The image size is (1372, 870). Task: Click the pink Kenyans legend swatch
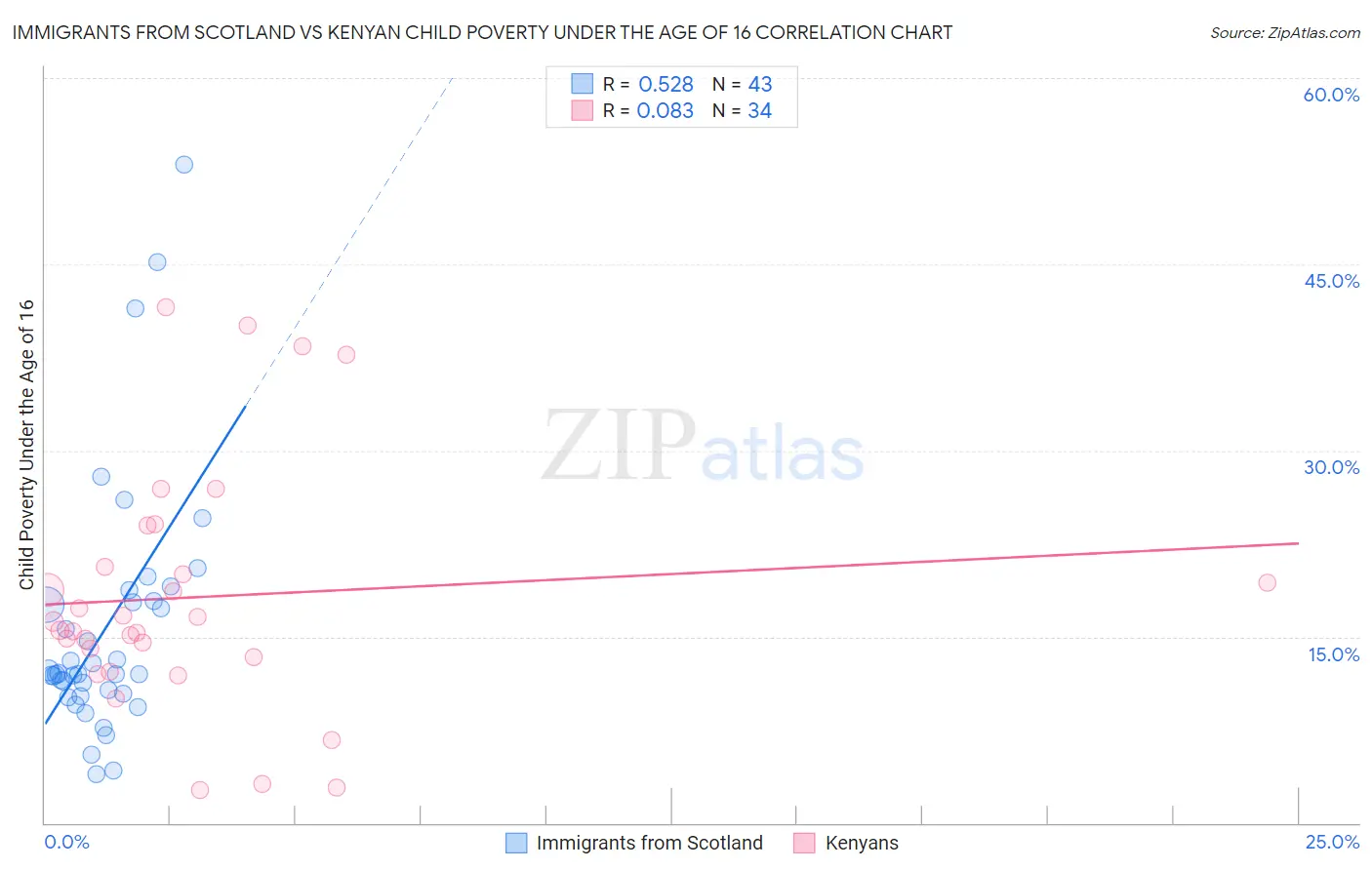[x=804, y=843]
